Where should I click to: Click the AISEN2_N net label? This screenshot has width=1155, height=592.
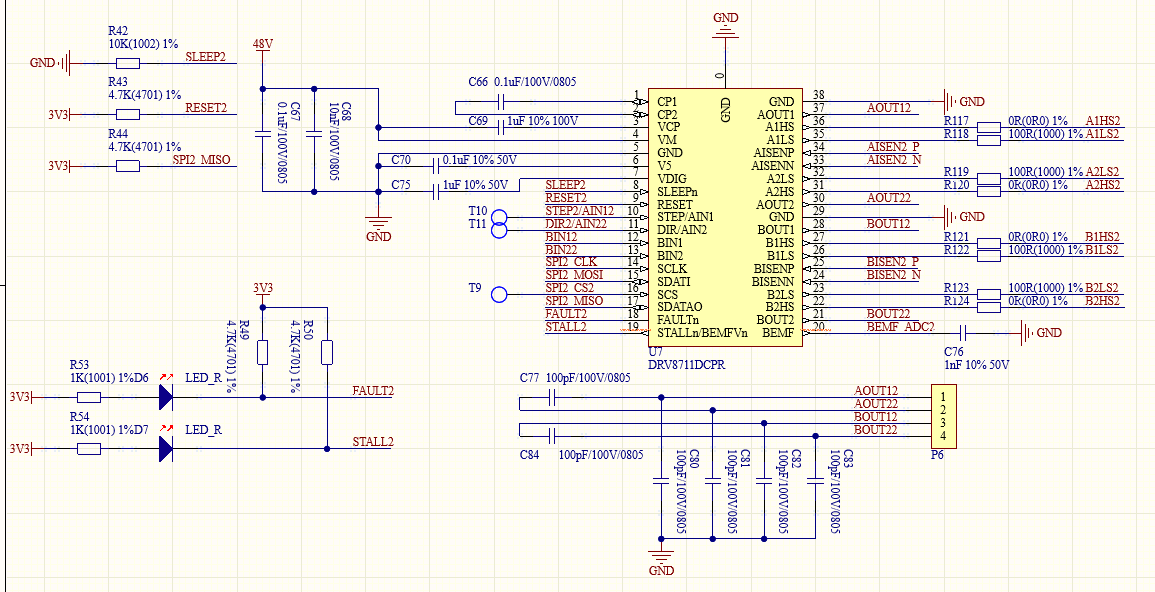(894, 159)
